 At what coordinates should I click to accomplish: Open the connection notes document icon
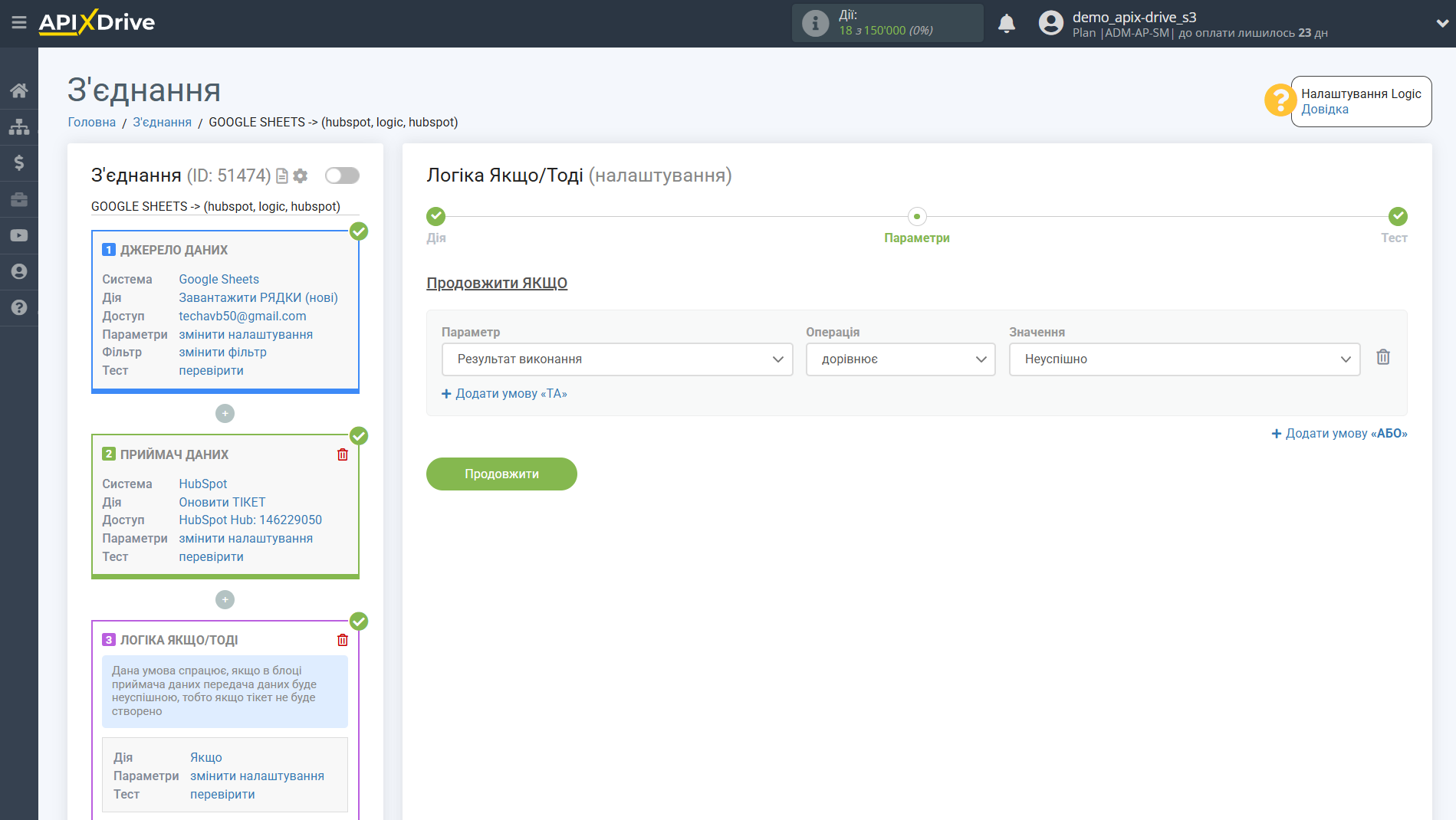(x=282, y=176)
